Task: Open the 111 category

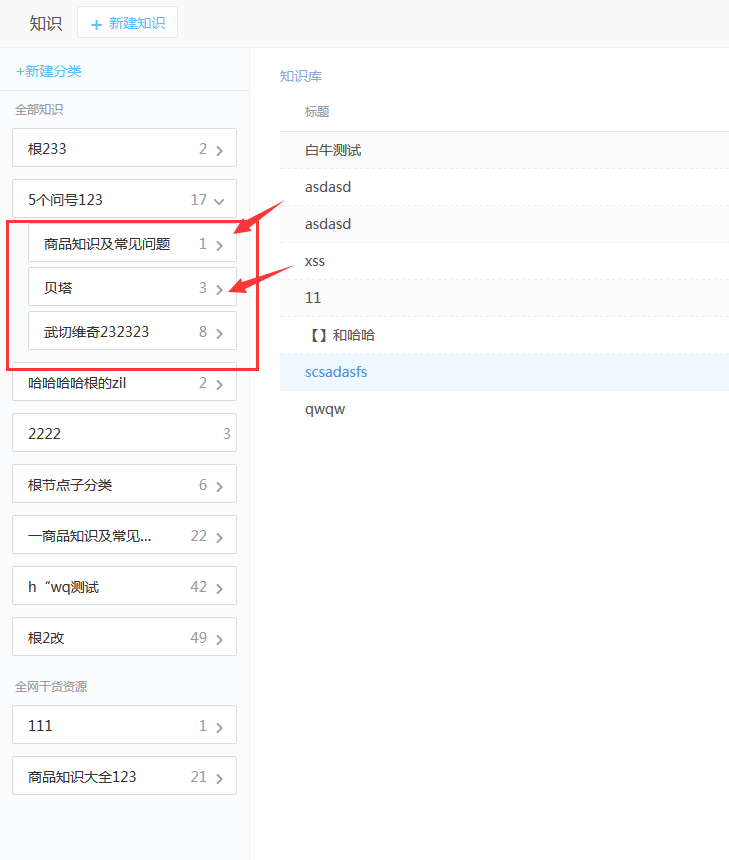Action: pyautogui.click(x=124, y=726)
